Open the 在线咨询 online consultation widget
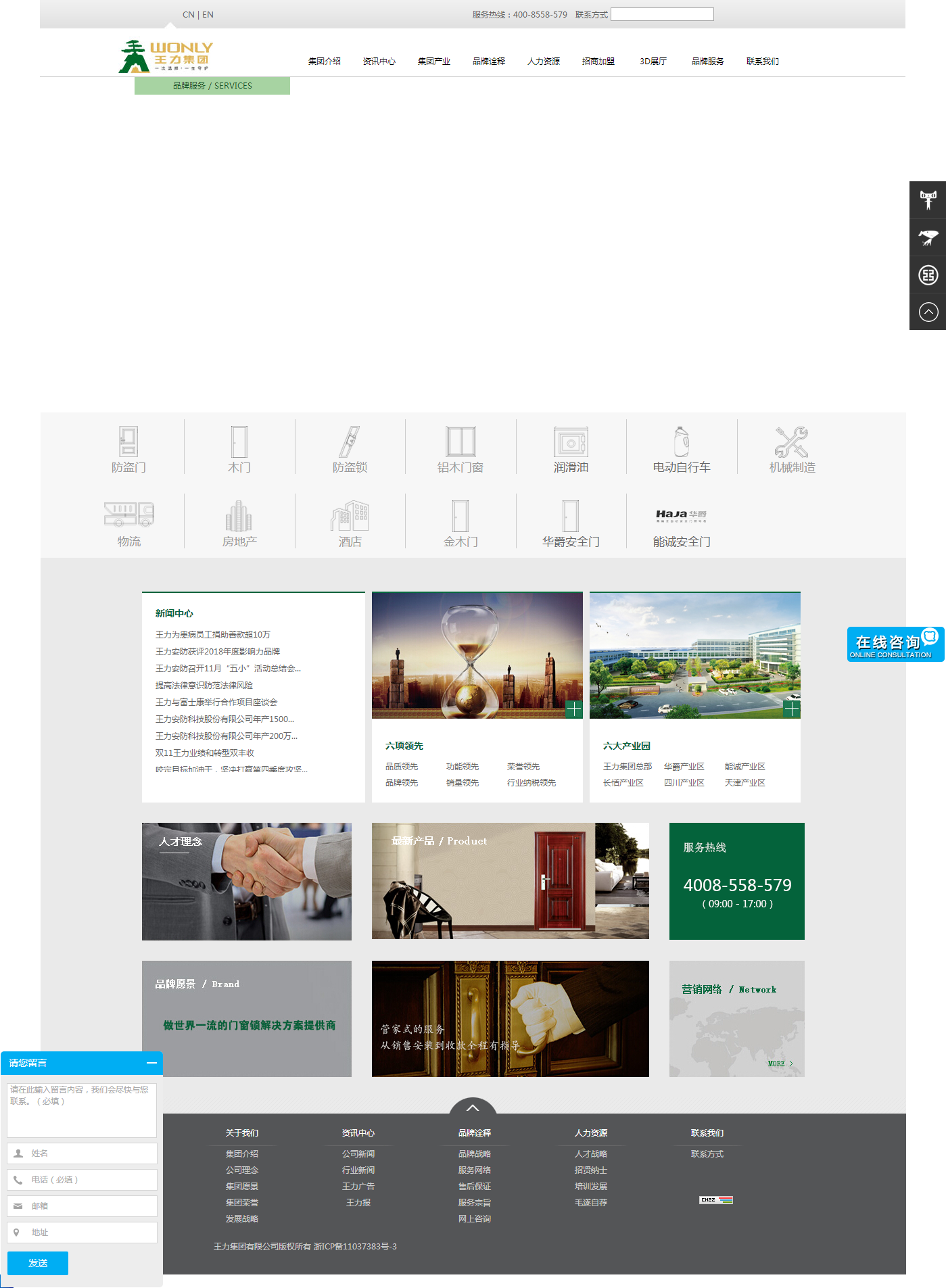This screenshot has width=946, height=1288. coord(895,644)
